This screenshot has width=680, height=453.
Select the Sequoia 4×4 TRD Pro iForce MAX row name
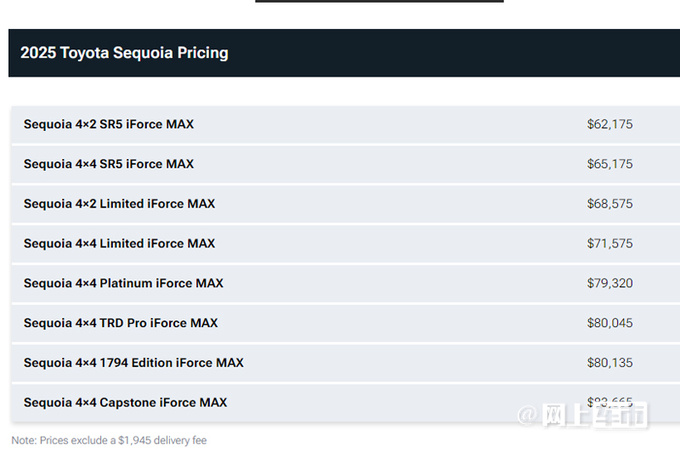coord(121,323)
